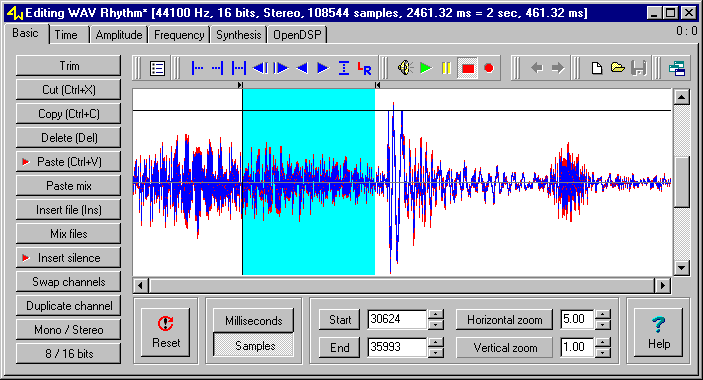Click the selection start marker above waveform
703x380 pixels.
240,85
